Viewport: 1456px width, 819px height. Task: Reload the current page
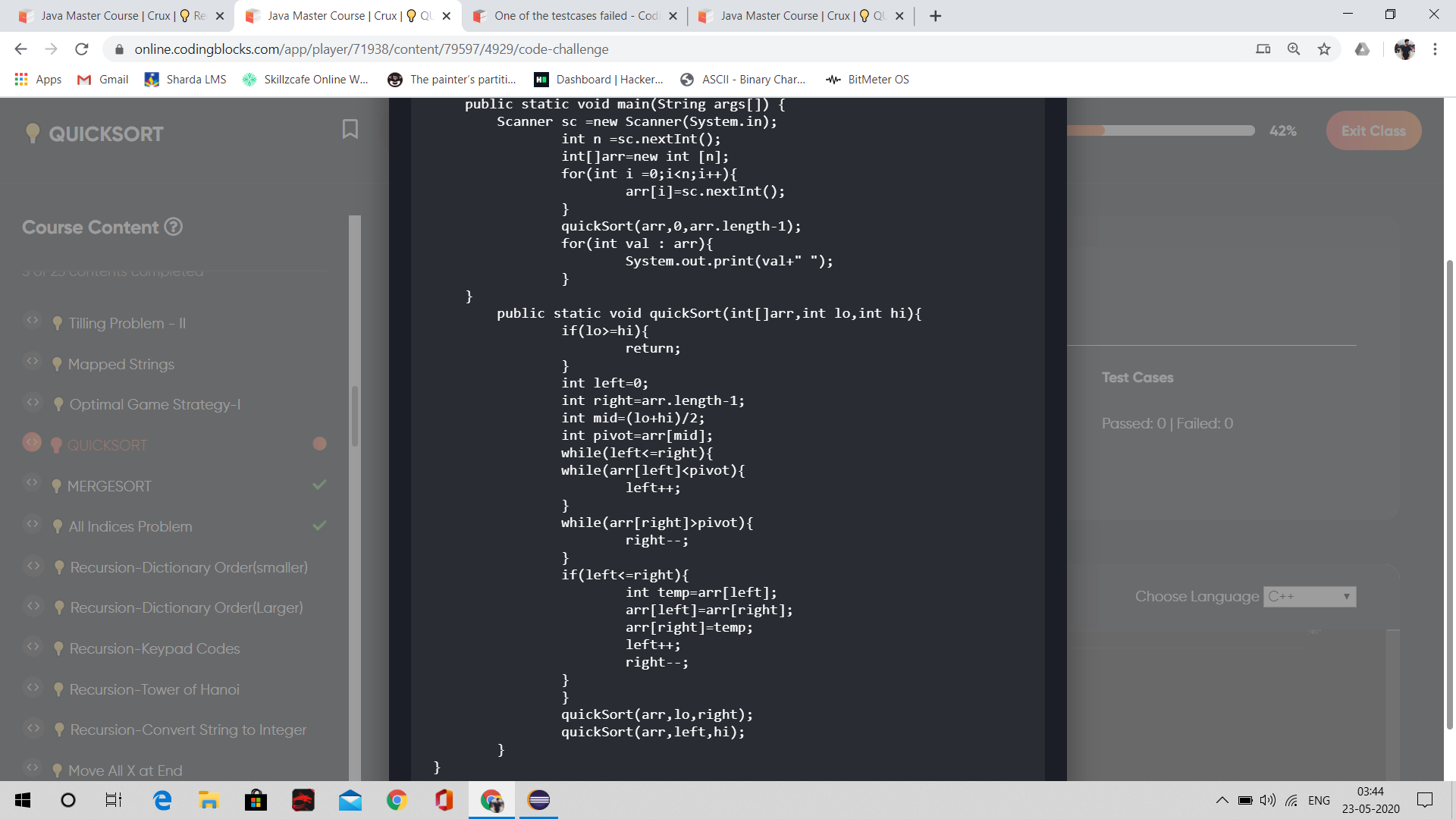(82, 49)
